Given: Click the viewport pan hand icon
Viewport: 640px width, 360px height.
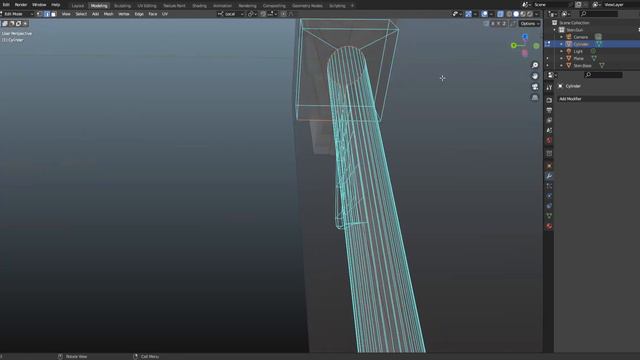Looking at the screenshot, I should pos(535,76).
